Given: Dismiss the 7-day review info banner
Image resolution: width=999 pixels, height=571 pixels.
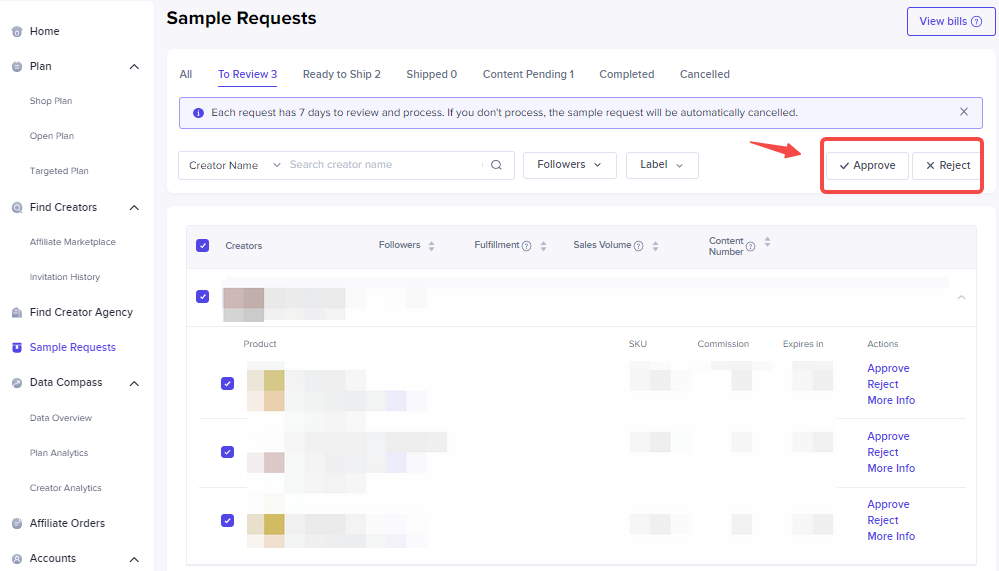Looking at the screenshot, I should click(x=964, y=112).
